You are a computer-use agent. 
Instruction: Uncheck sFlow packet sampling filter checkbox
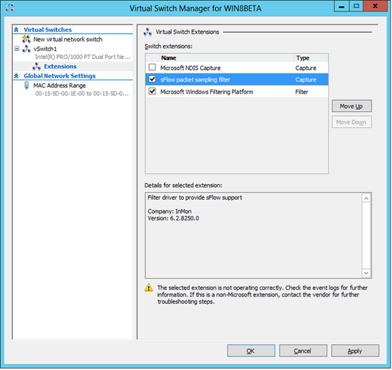[x=152, y=79]
